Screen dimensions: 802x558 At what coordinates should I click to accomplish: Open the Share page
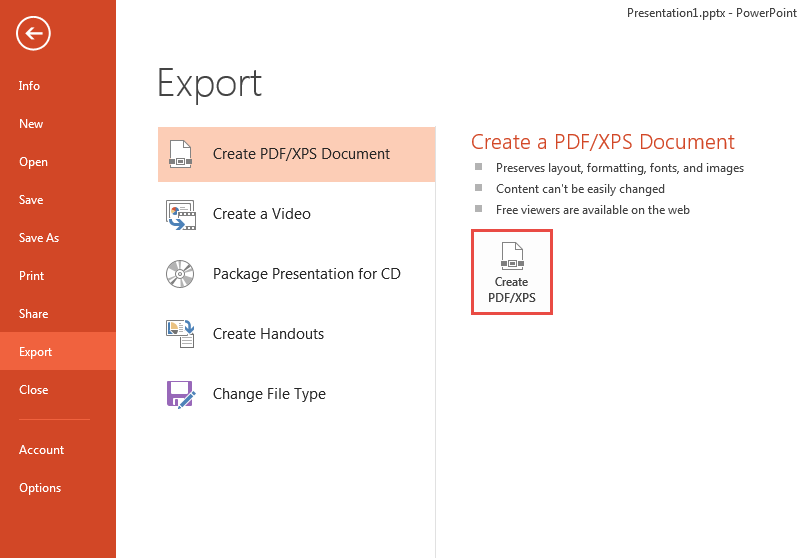33,314
